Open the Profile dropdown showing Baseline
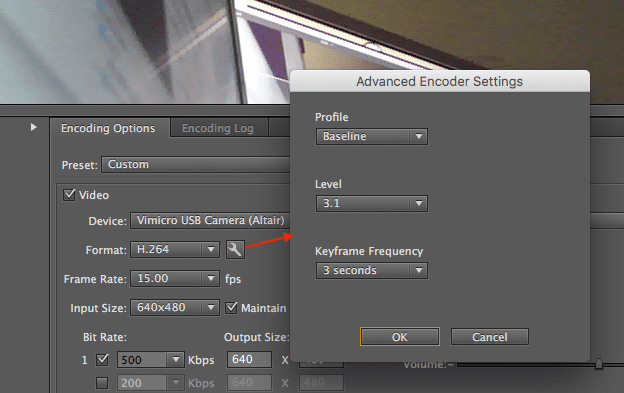Viewport: 624px width, 393px height. pos(372,136)
